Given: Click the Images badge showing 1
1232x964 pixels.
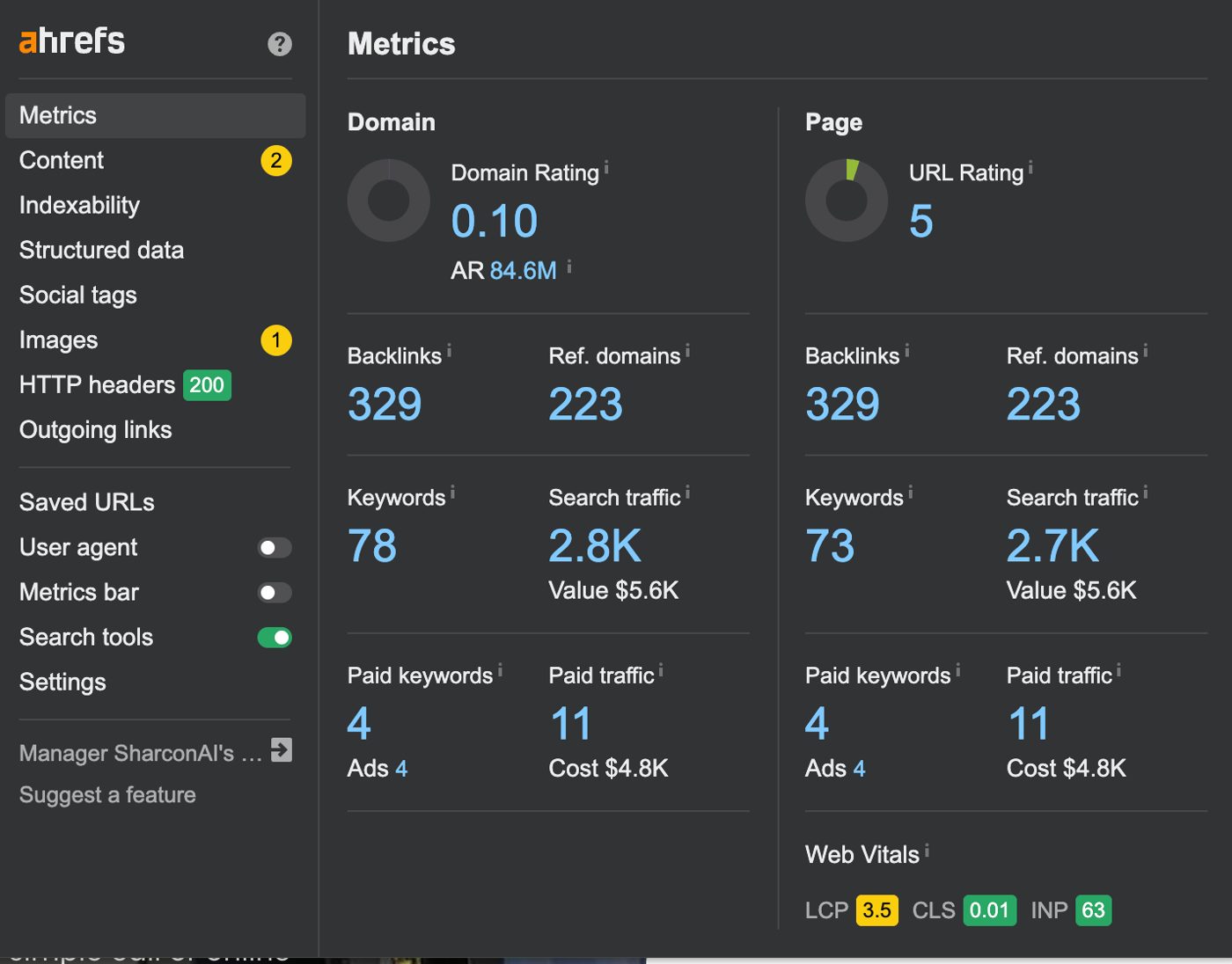Looking at the screenshot, I should pyautogui.click(x=276, y=340).
